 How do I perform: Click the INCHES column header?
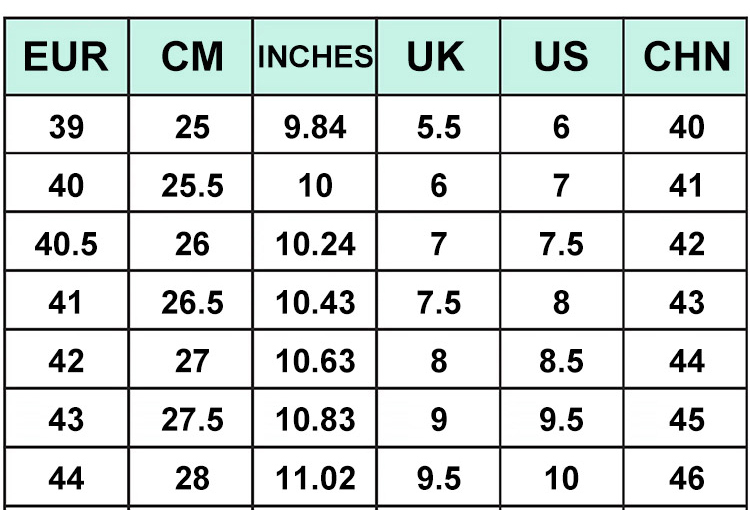tap(315, 57)
